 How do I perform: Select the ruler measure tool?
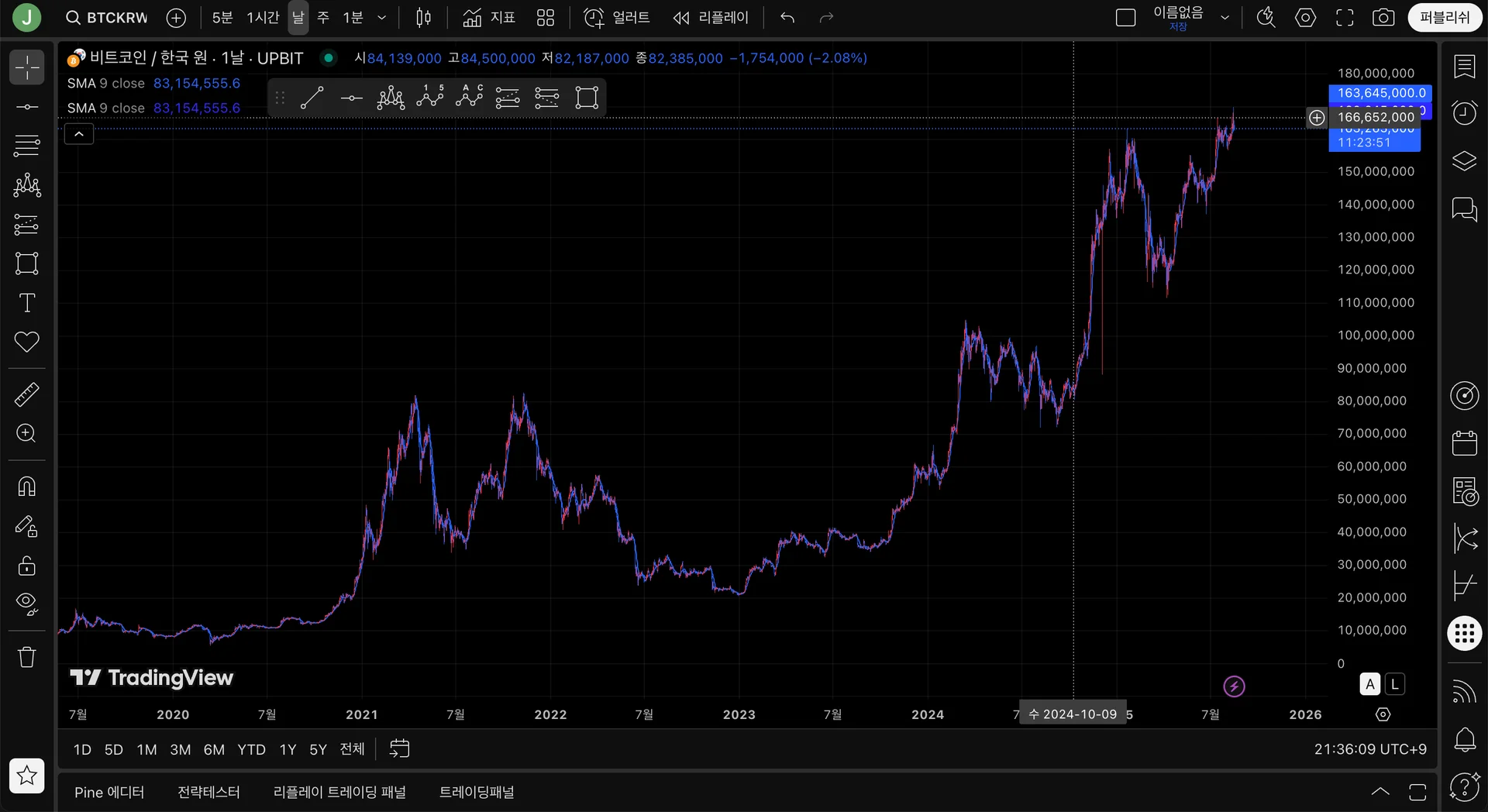click(x=26, y=394)
